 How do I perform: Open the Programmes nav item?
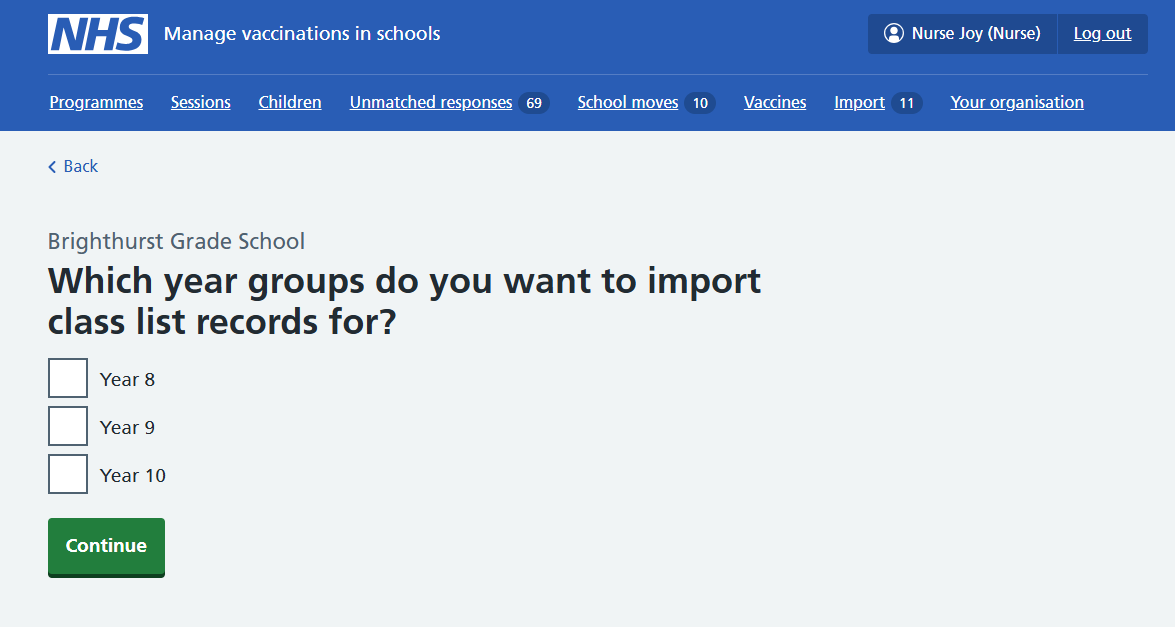point(96,102)
